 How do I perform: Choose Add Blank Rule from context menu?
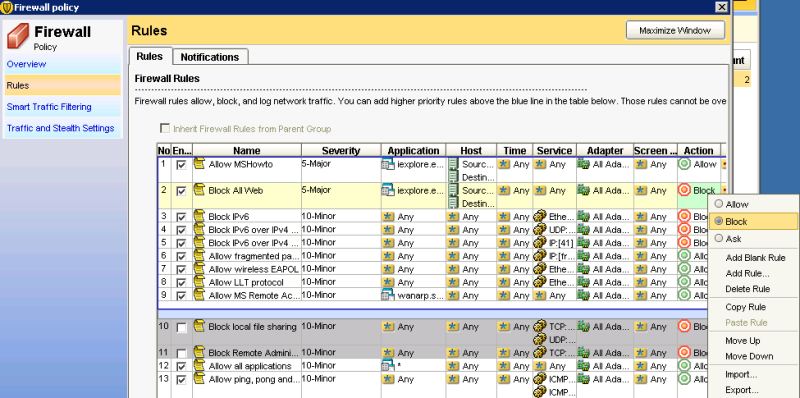[755, 258]
